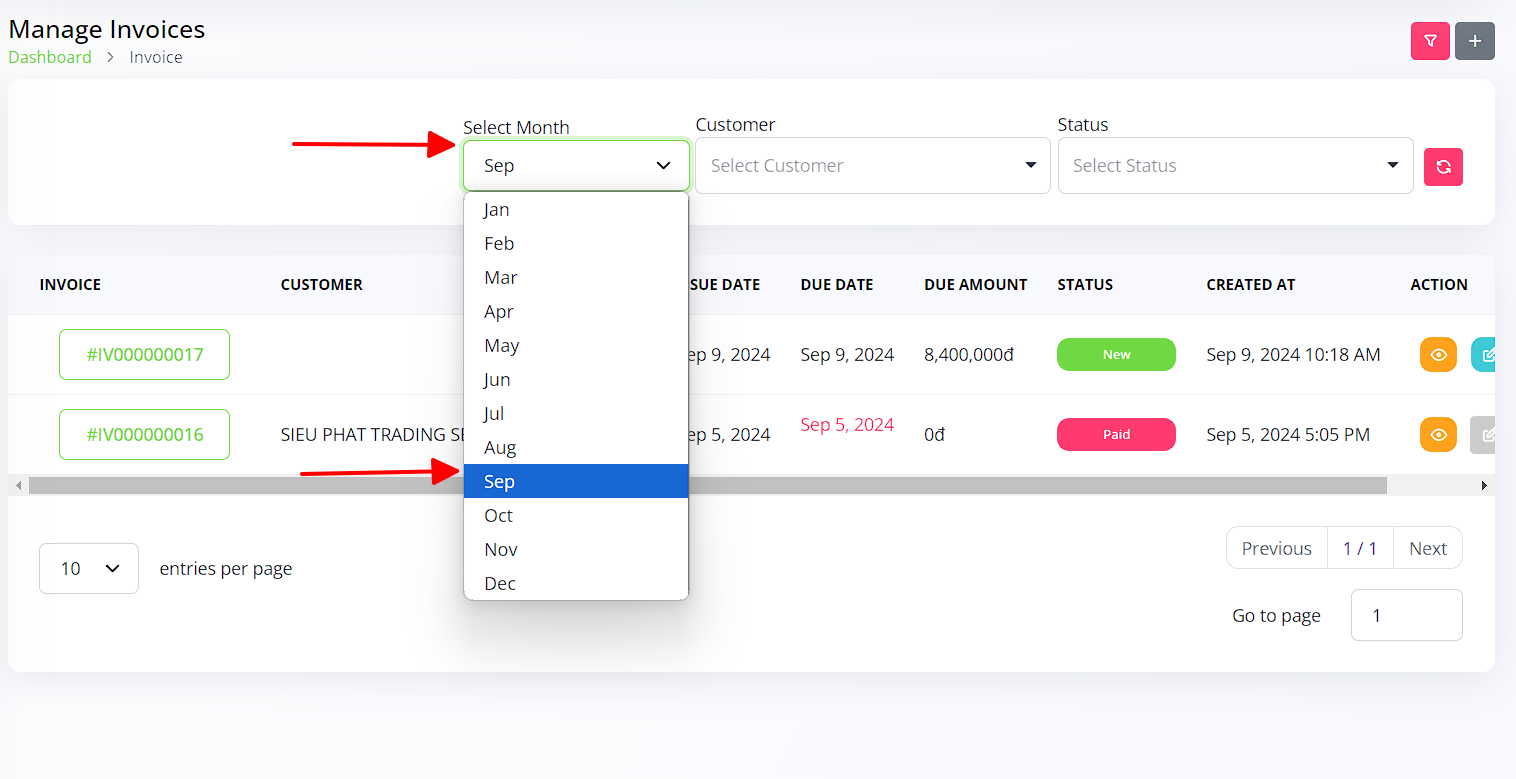Choose Dec from the month list
The width and height of the screenshot is (1516, 779).
[x=576, y=584]
